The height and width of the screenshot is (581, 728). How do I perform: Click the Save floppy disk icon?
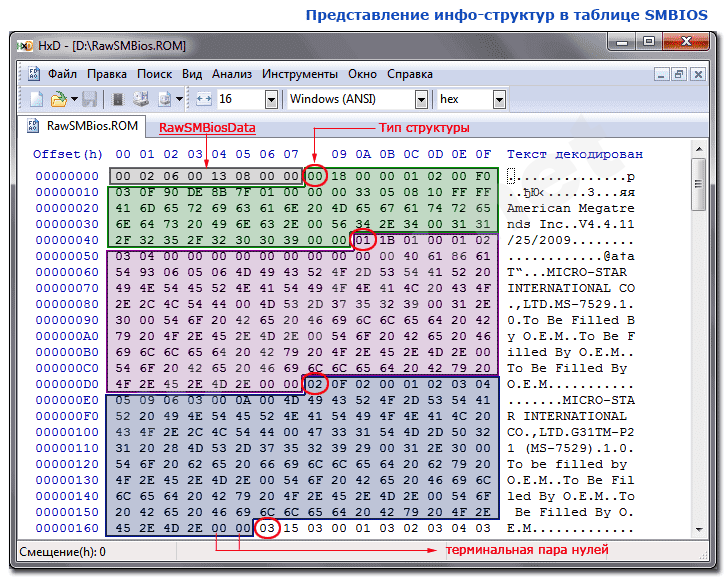click(89, 99)
